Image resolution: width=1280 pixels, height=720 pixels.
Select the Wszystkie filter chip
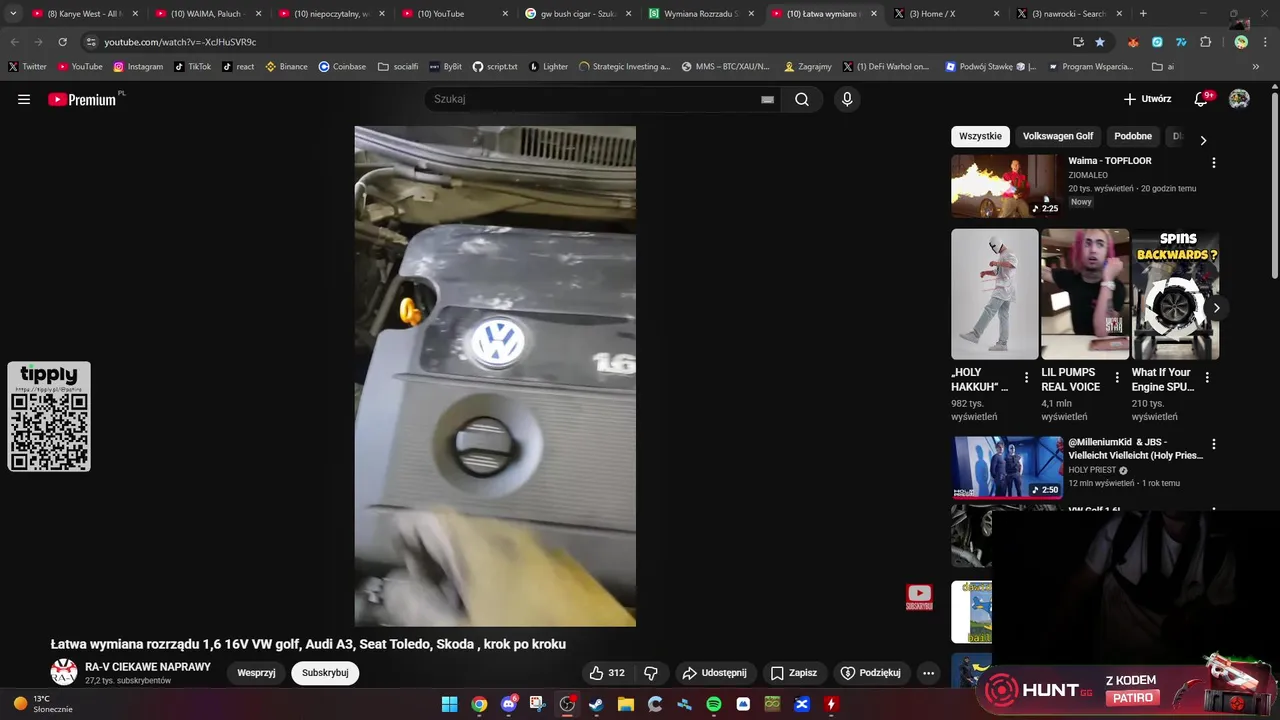(980, 136)
